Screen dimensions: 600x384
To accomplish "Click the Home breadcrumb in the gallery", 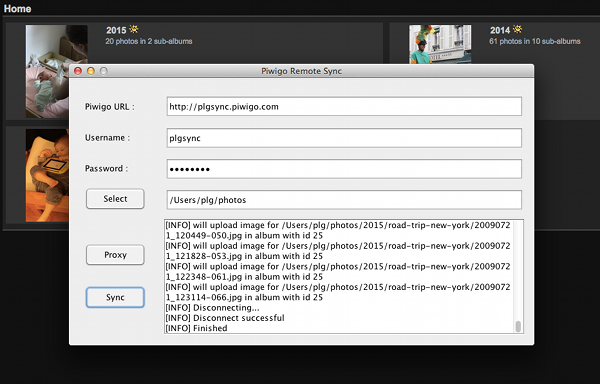I will coord(18,8).
